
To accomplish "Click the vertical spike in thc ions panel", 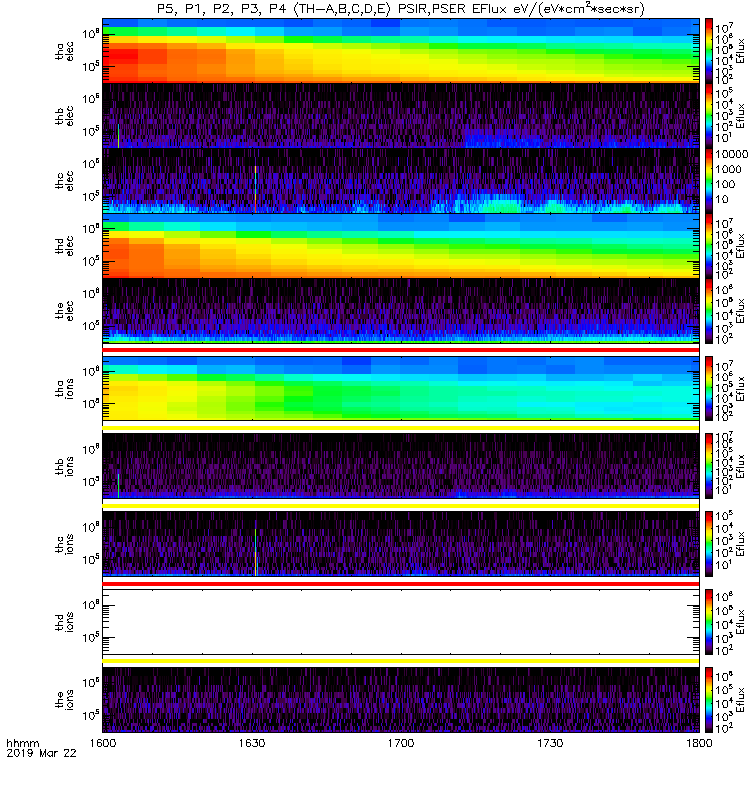I will click(256, 553).
